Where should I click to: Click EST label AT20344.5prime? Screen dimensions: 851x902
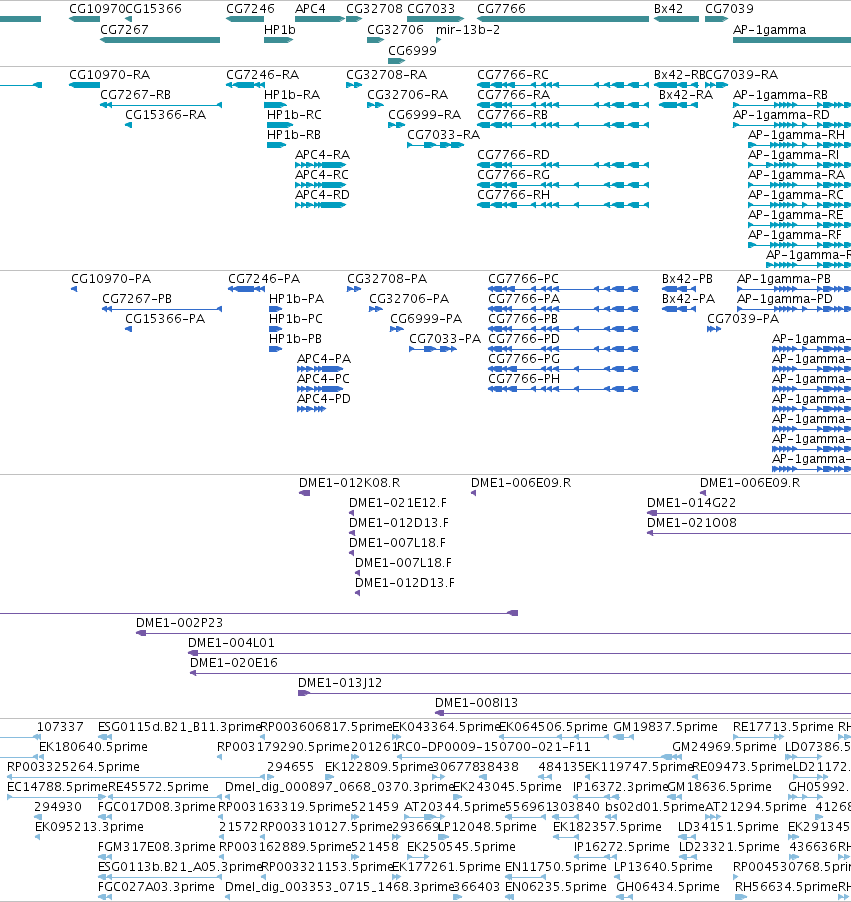click(x=454, y=807)
